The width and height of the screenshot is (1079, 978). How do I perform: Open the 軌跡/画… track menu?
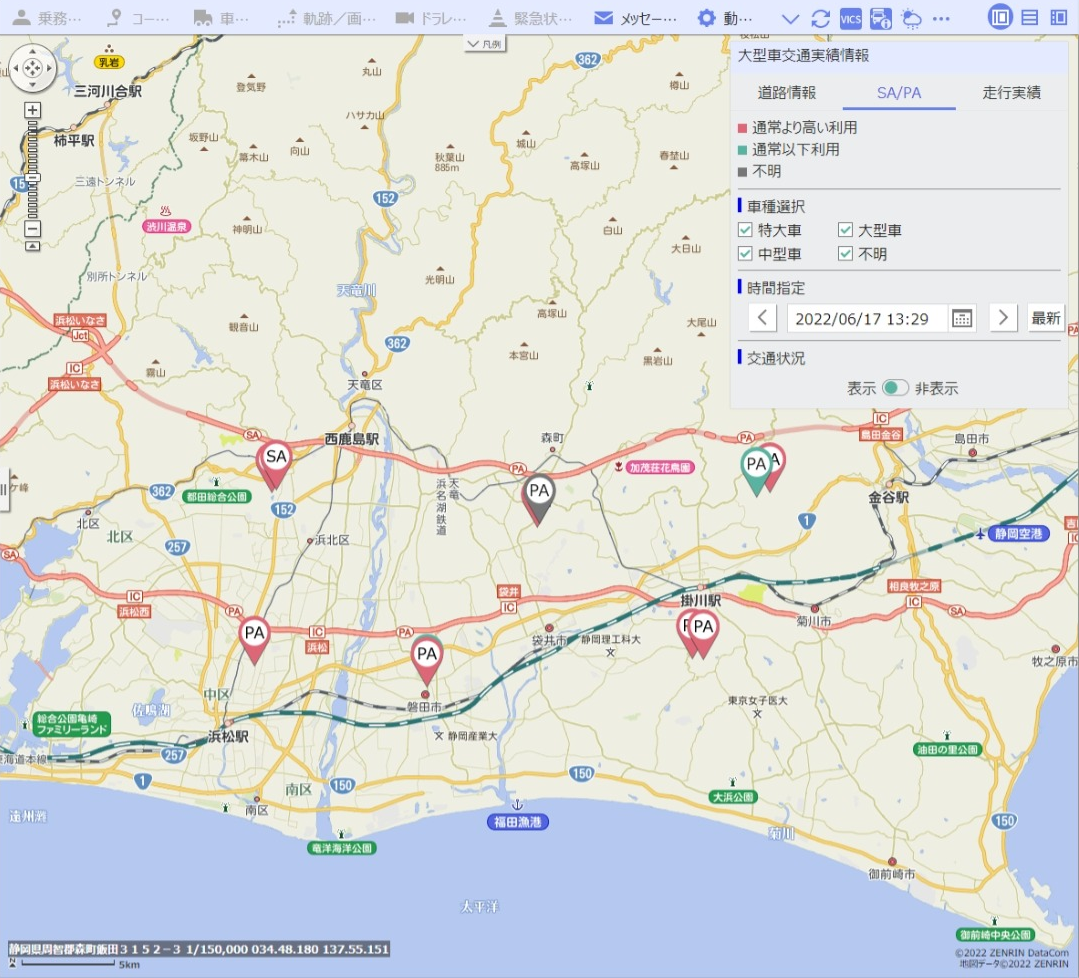click(326, 18)
